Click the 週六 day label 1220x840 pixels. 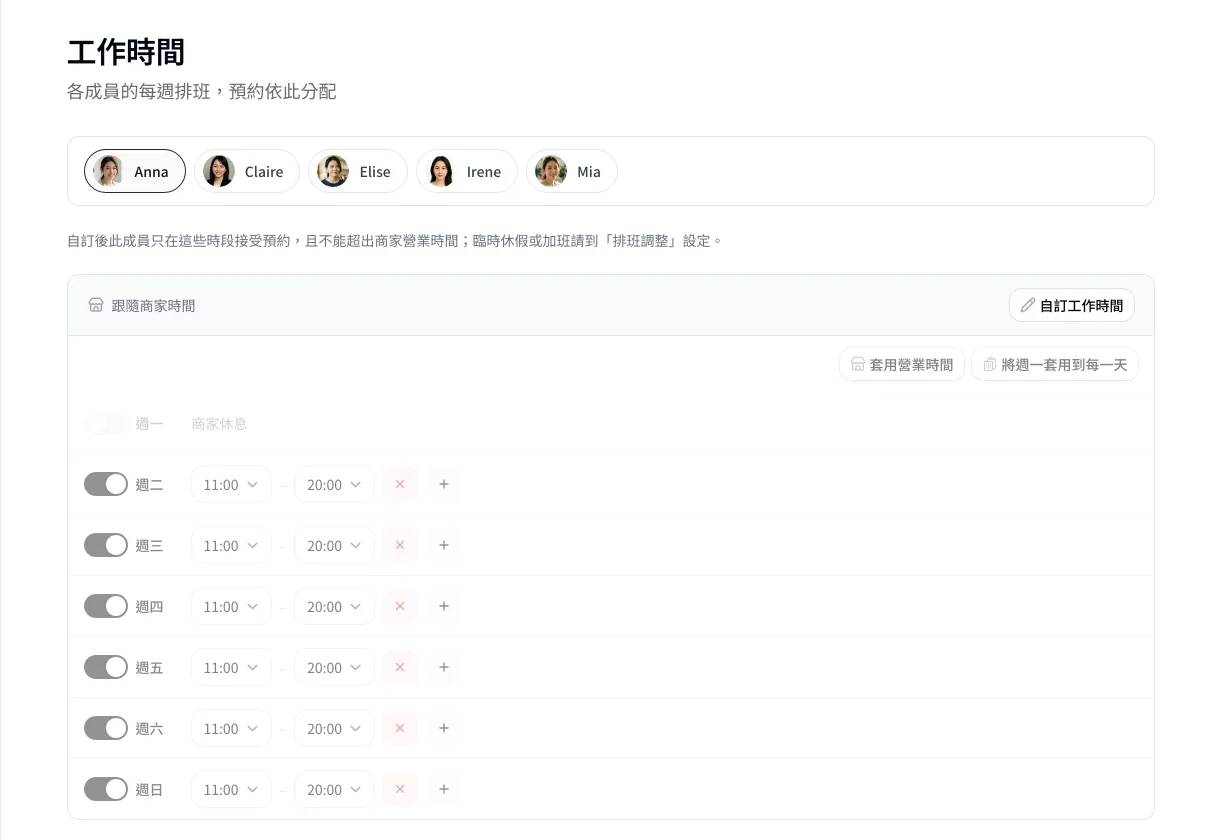pos(149,728)
